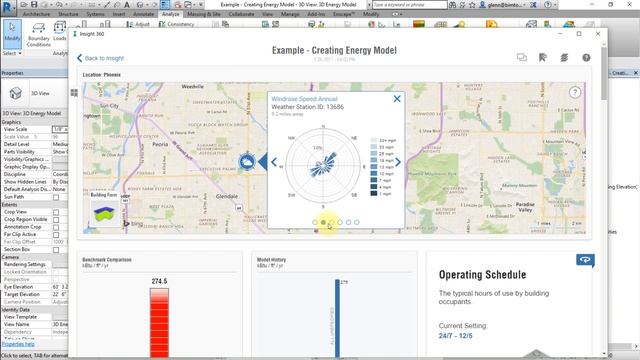Open the Detail Level dropdown value
Viewport: 640px width, 360px height.
point(60,144)
